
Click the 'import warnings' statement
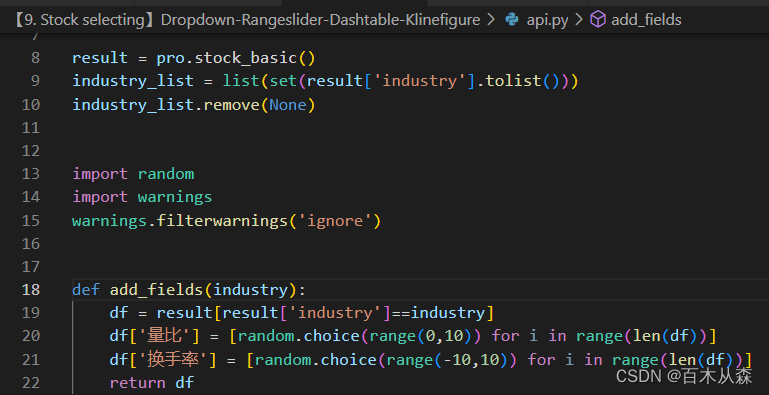point(142,197)
